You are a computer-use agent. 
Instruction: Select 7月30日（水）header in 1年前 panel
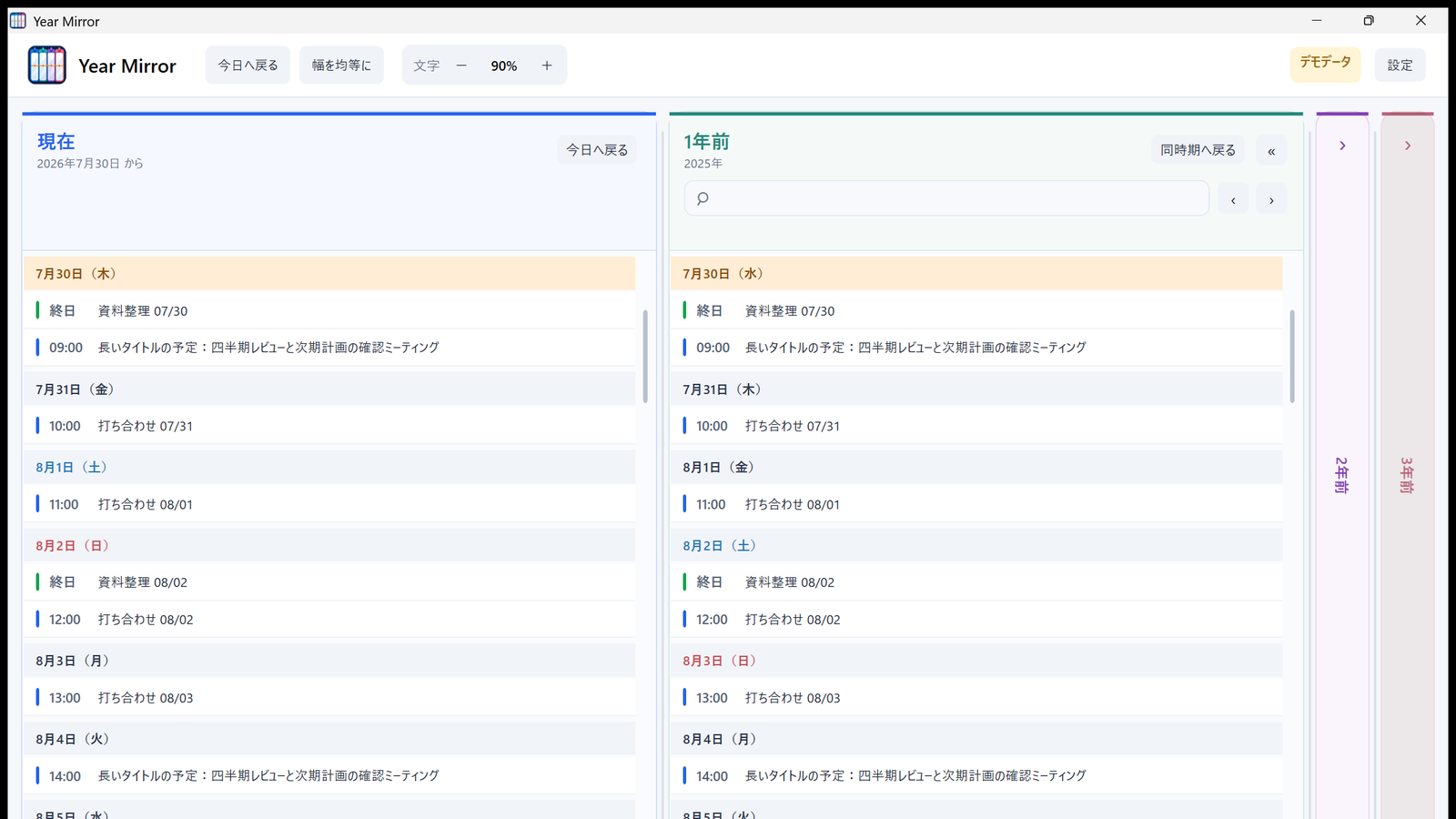976,274
